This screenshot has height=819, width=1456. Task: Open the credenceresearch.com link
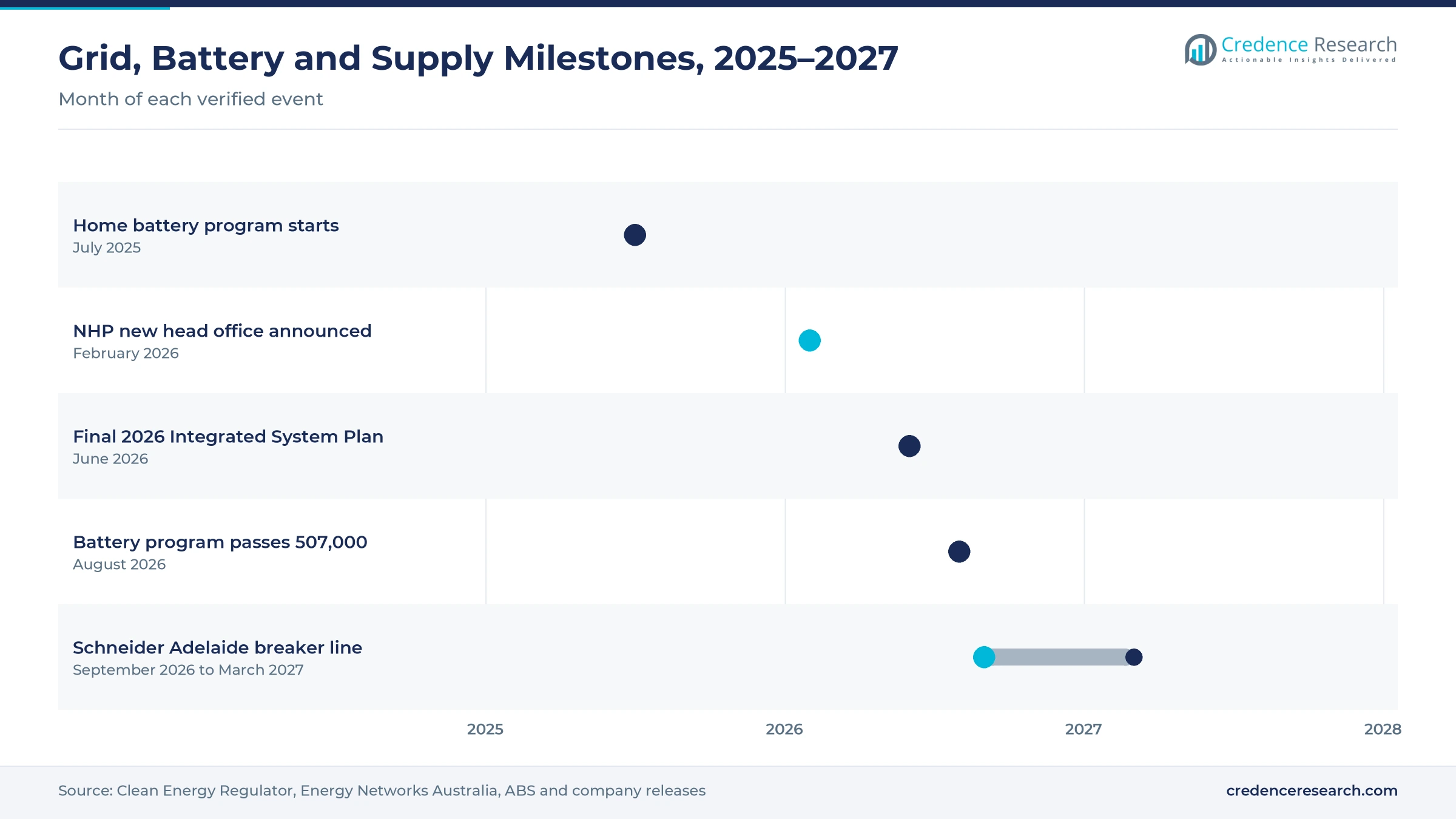[1312, 790]
